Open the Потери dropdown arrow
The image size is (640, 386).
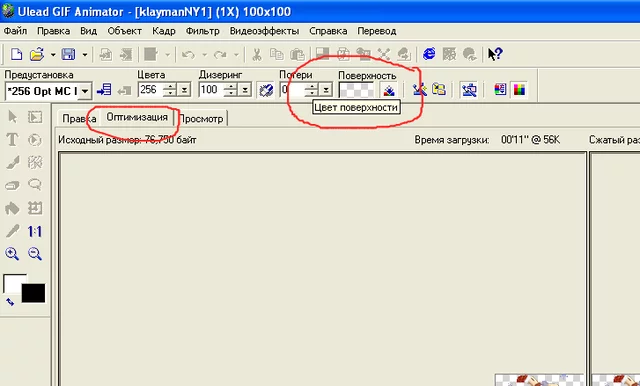pyautogui.click(x=326, y=90)
